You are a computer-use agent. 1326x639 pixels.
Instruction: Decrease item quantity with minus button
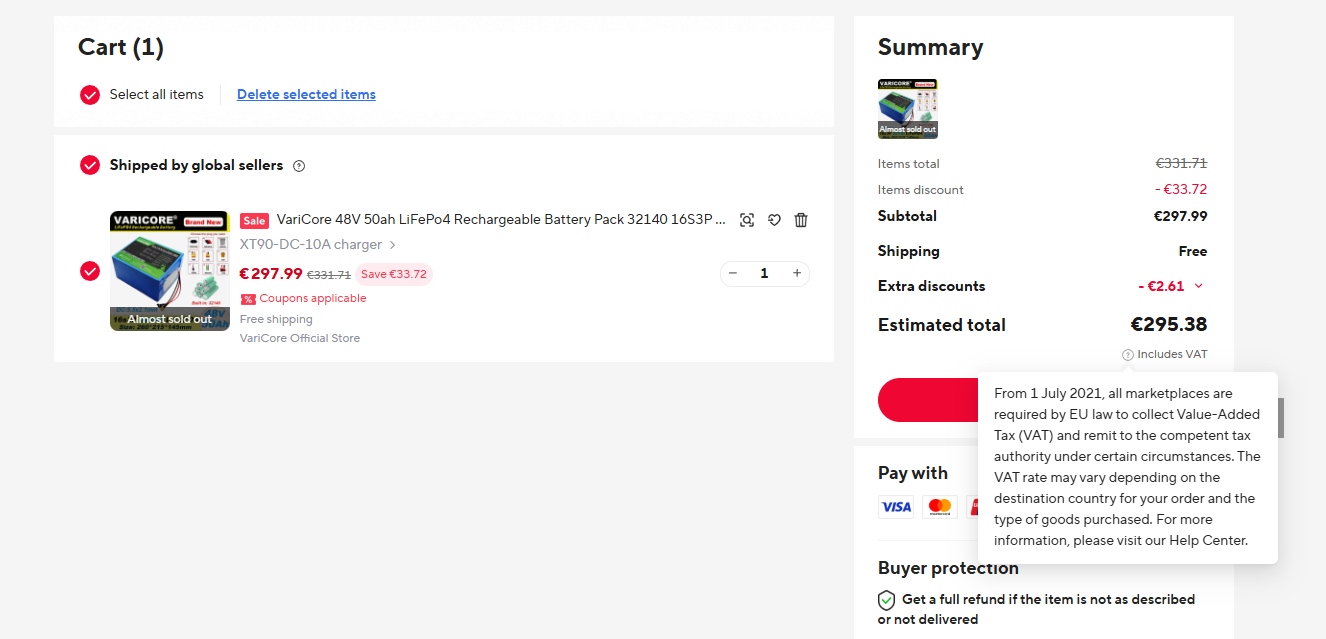coord(733,273)
